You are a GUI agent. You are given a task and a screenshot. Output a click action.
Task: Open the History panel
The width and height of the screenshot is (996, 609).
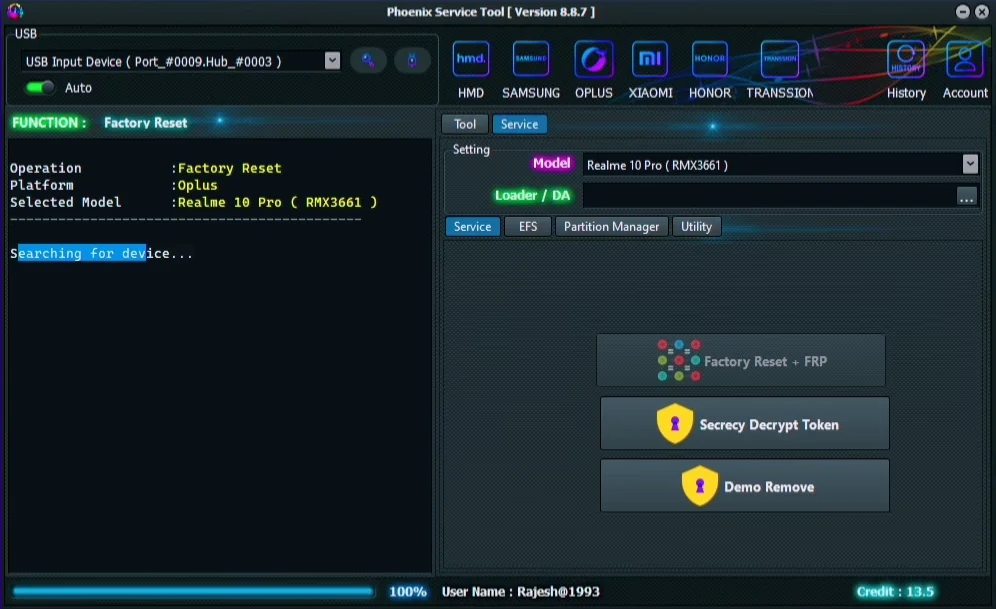pos(905,60)
